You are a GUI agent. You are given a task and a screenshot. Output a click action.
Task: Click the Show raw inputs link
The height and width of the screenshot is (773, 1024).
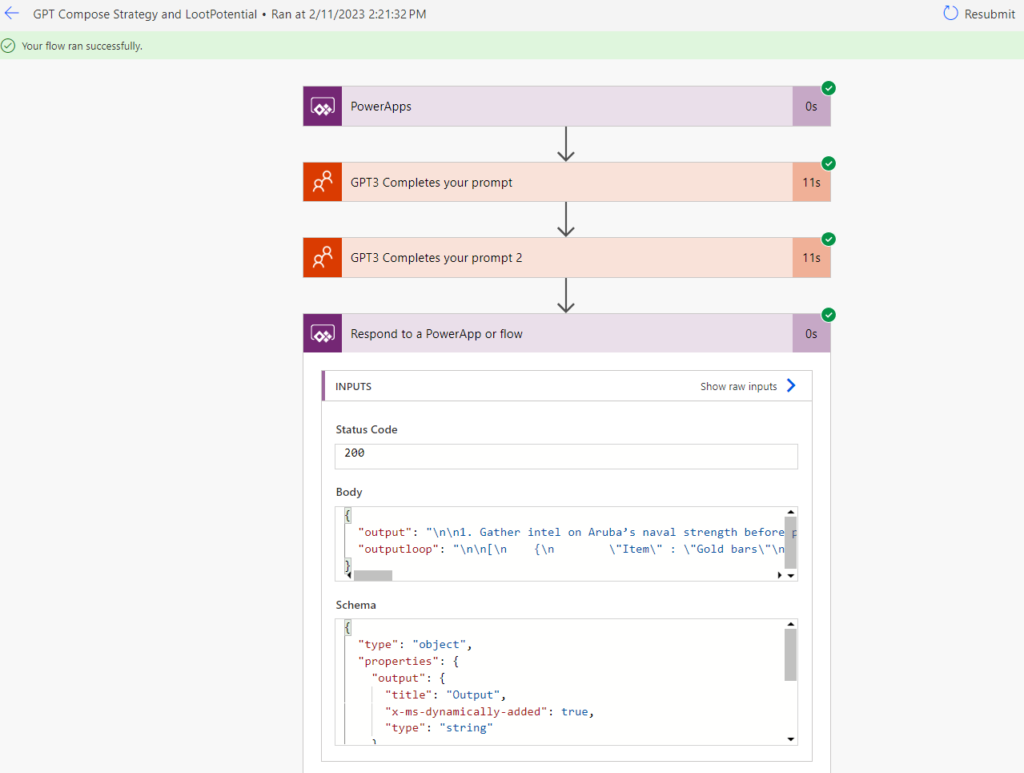pos(739,386)
